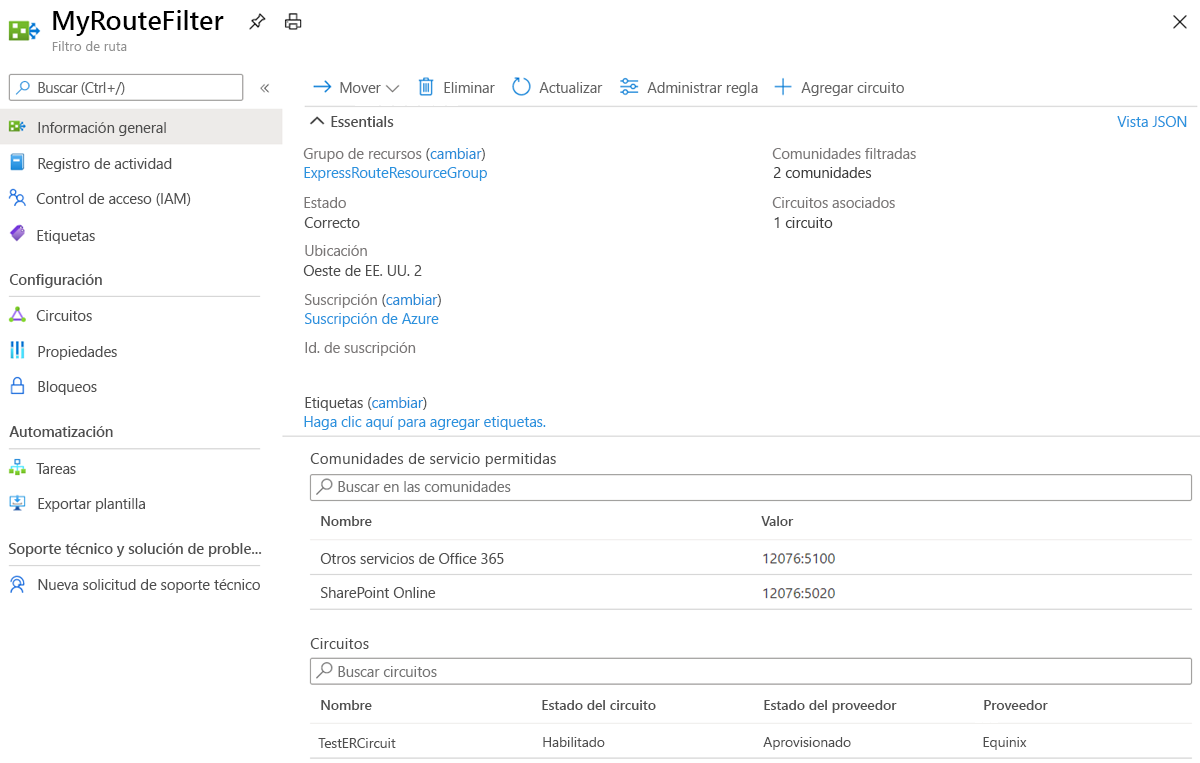Image resolution: width=1200 pixels, height=763 pixels.
Task: Select Otros servicios de Office 365 row
Action: 751,558
